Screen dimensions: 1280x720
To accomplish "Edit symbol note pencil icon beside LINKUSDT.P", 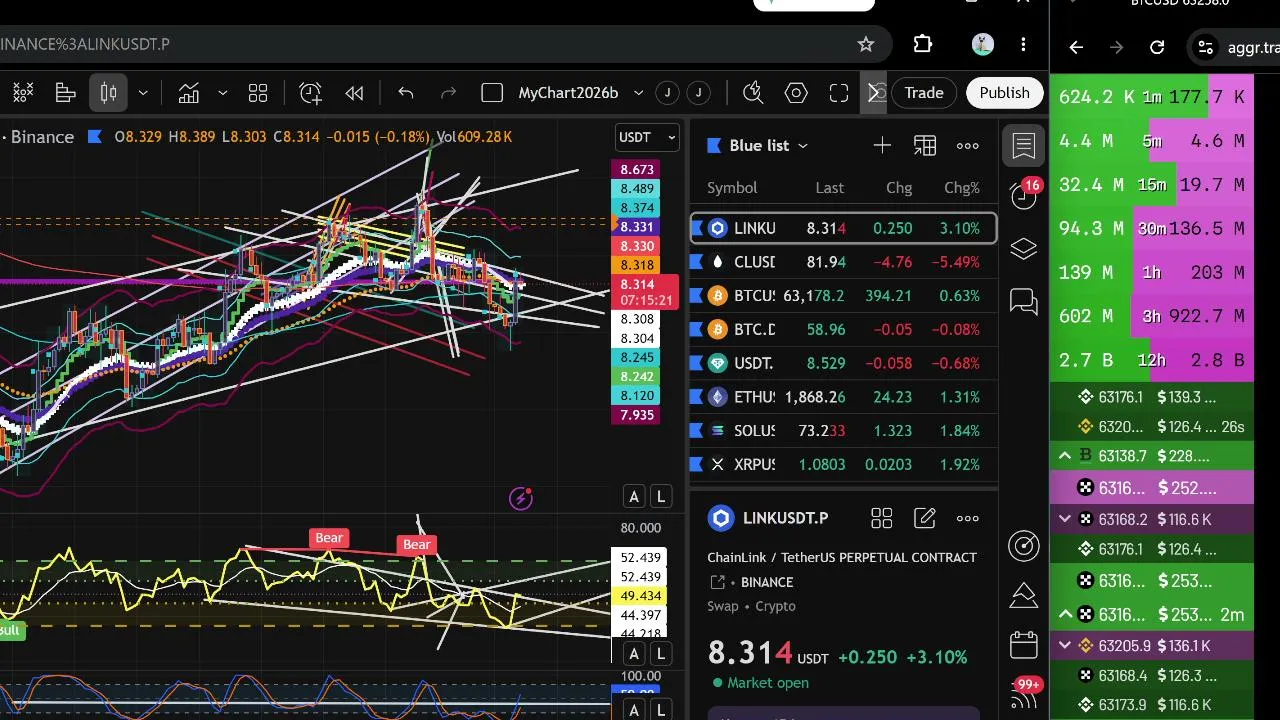I will (925, 518).
